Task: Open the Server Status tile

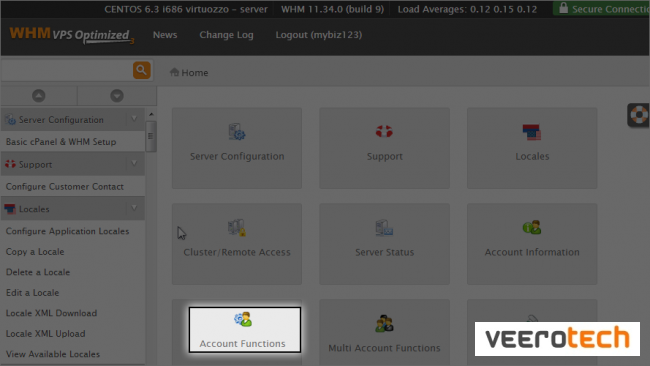Action: [384, 244]
